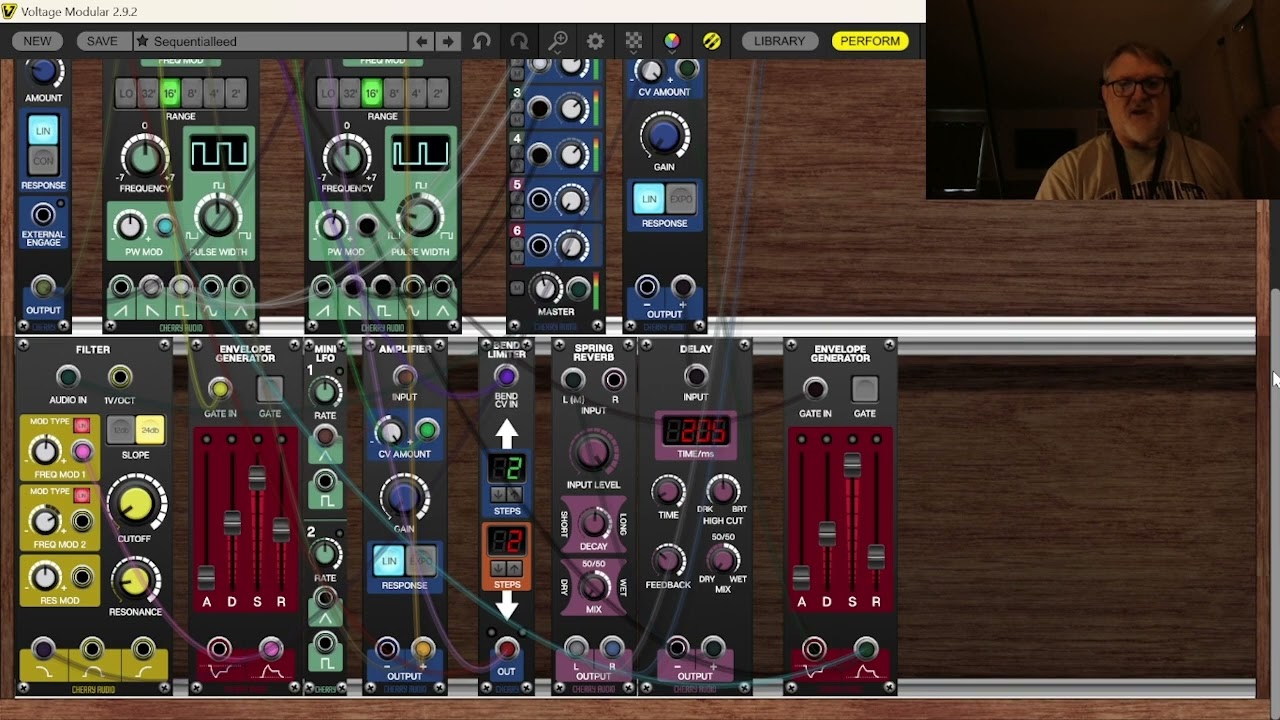Click the Filter bandpass output jack

tap(92, 649)
